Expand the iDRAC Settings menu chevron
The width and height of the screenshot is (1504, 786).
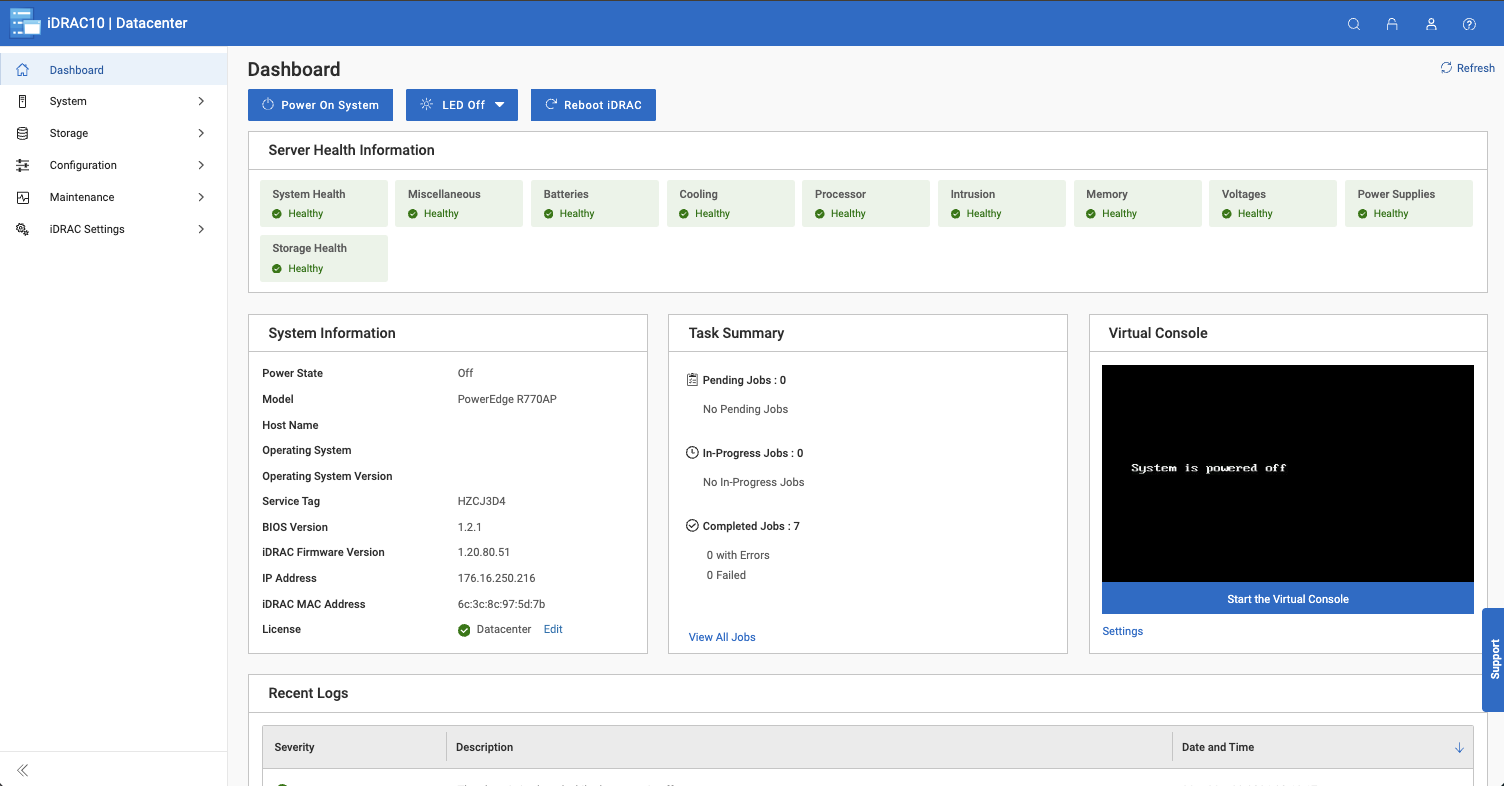coord(201,229)
